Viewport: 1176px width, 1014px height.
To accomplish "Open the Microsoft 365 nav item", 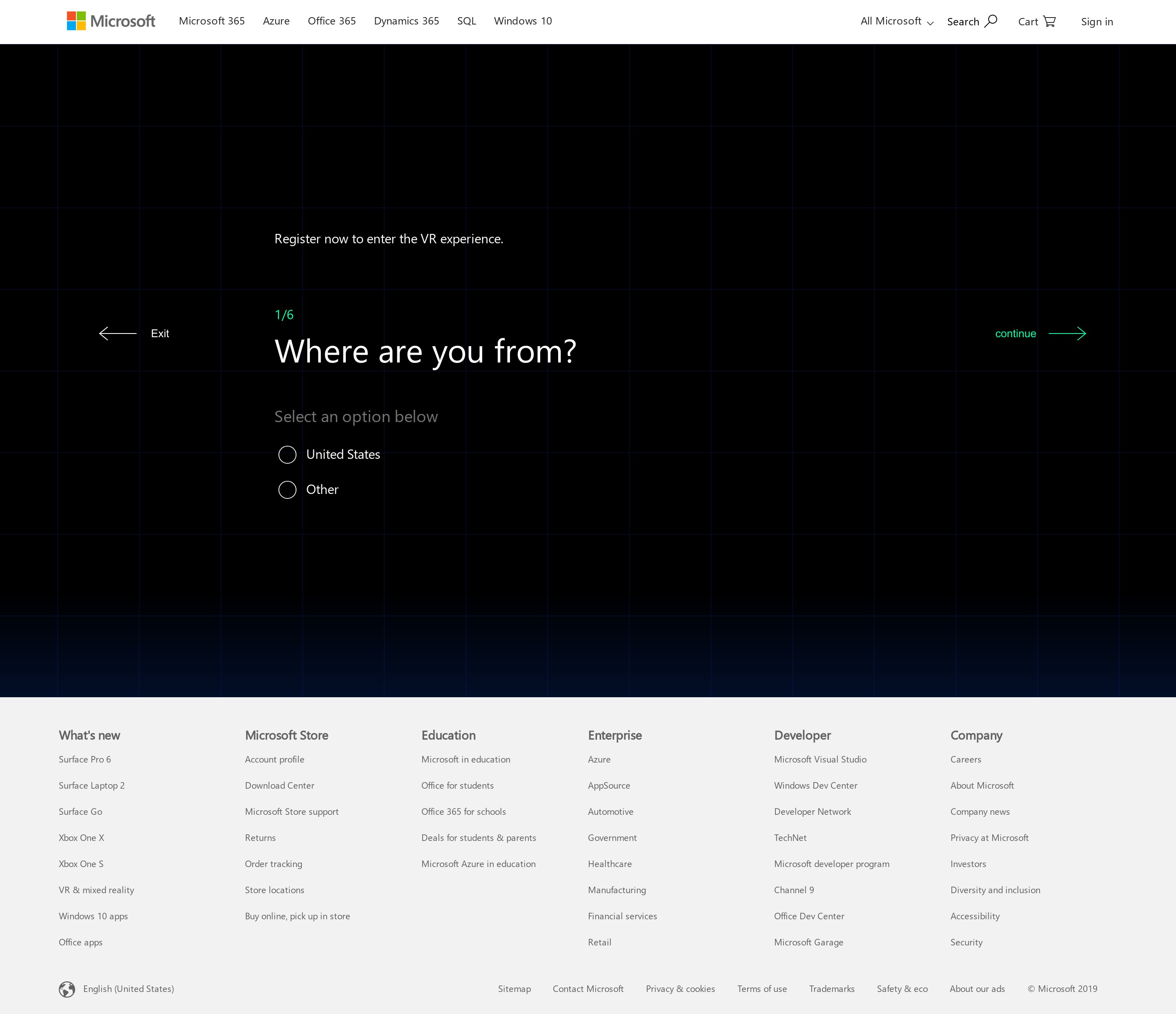I will pos(212,21).
